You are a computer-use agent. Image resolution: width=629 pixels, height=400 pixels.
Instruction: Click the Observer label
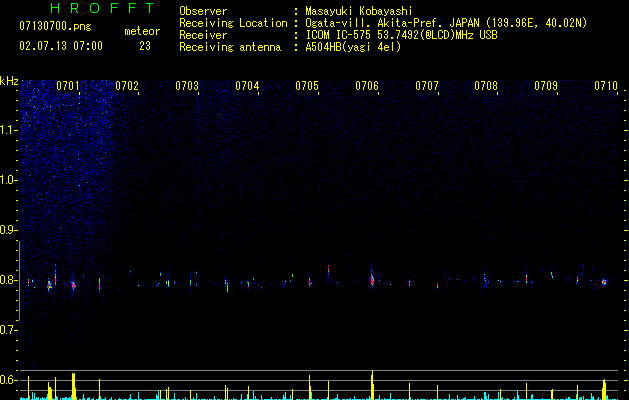[203, 11]
